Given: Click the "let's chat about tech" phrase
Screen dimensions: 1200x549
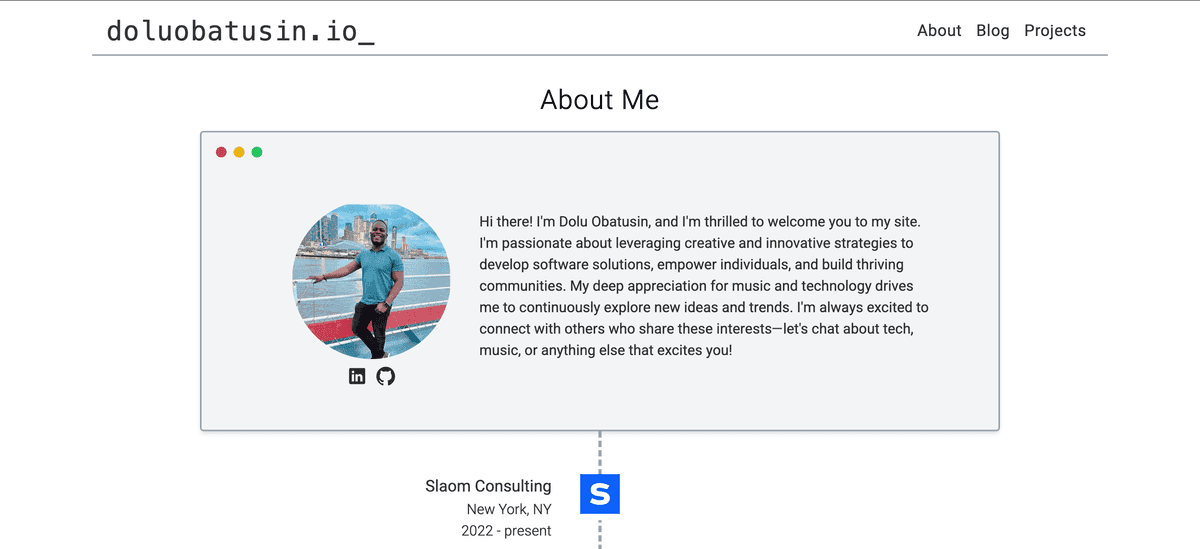Looking at the screenshot, I should 836,329.
